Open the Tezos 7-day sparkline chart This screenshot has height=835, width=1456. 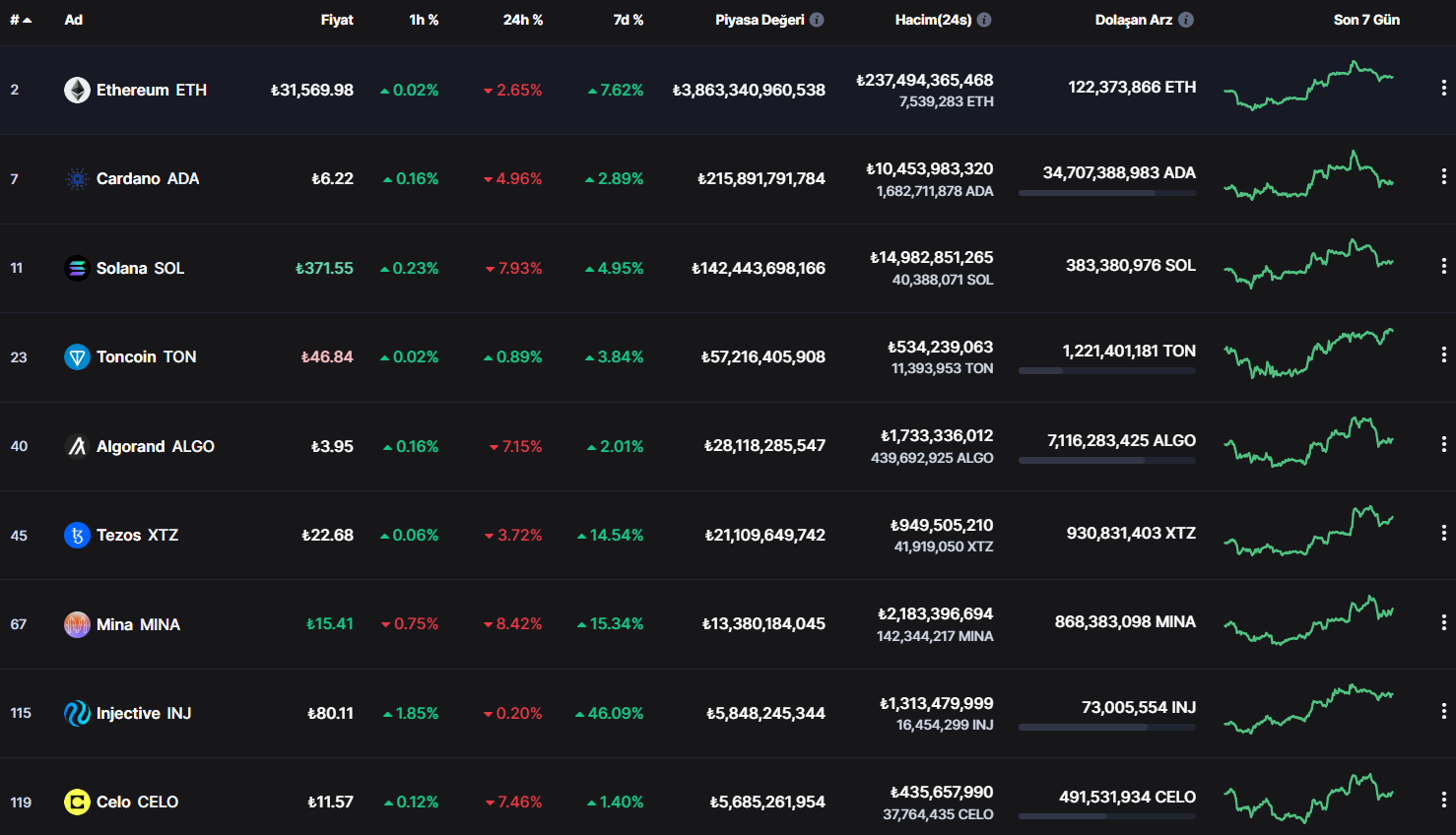click(1308, 532)
